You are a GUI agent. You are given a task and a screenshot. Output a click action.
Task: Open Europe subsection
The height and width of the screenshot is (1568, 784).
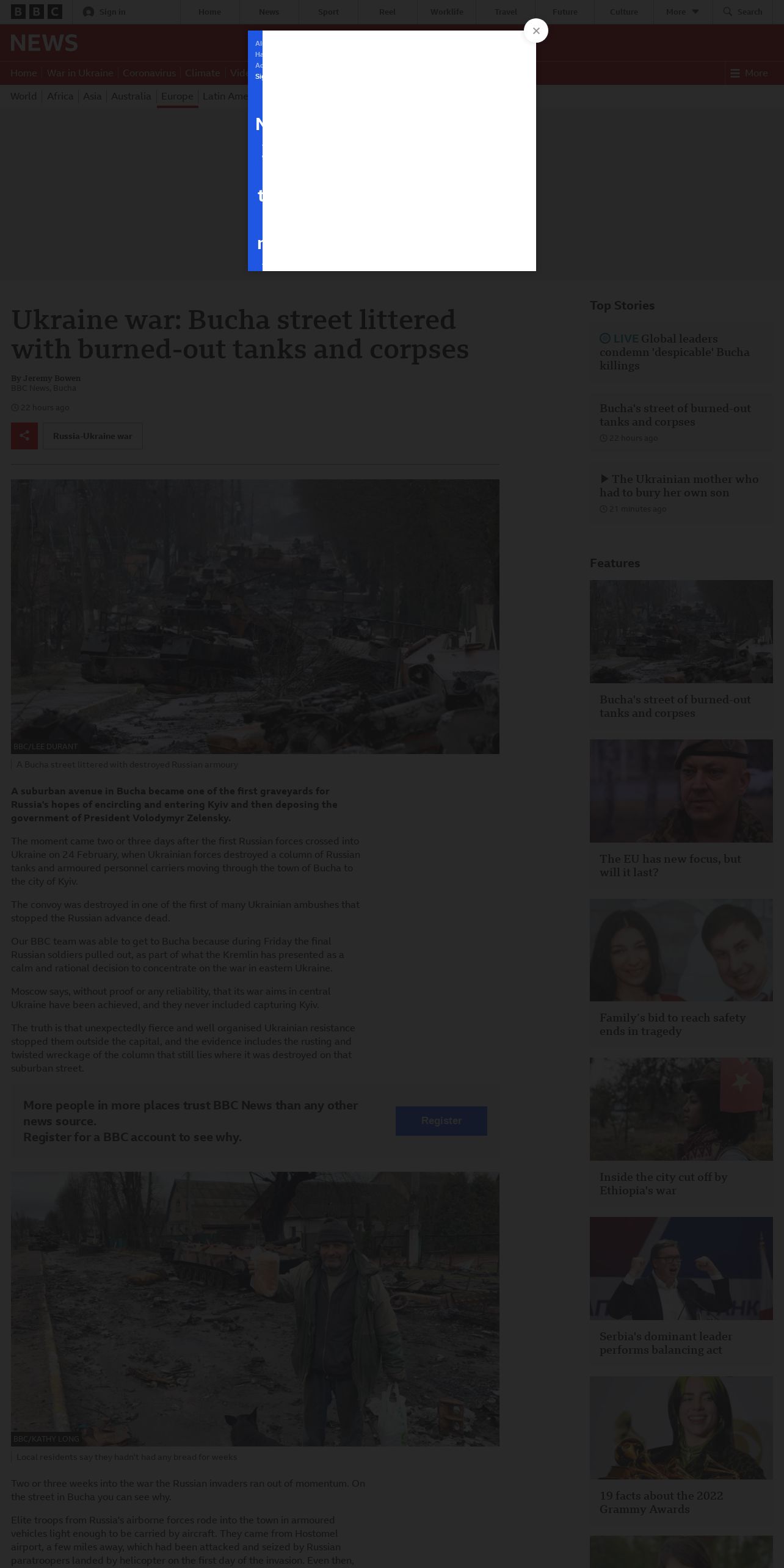(x=177, y=96)
